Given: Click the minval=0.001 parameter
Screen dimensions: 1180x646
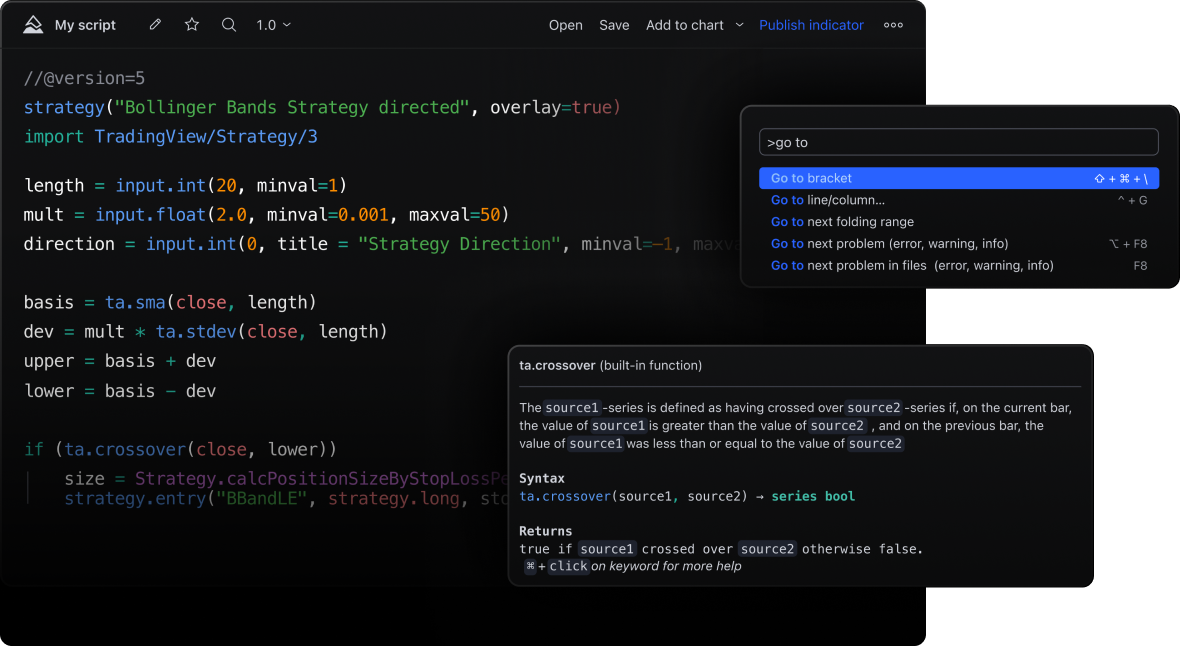Looking at the screenshot, I should pyautogui.click(x=327, y=215).
